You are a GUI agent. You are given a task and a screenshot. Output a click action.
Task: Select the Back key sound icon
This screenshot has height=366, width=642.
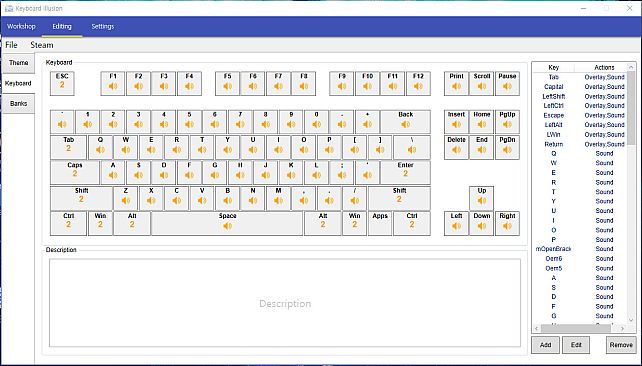(405, 124)
